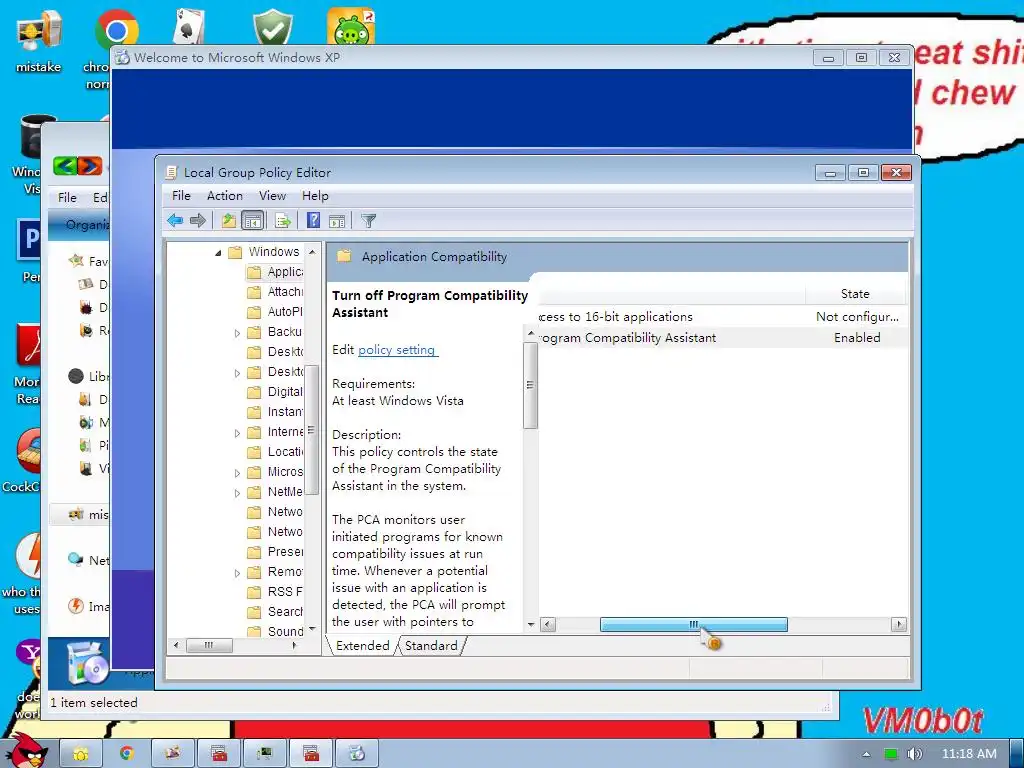Viewport: 1024px width, 768px height.
Task: Click the volume speaker tray icon
Action: click(x=914, y=754)
